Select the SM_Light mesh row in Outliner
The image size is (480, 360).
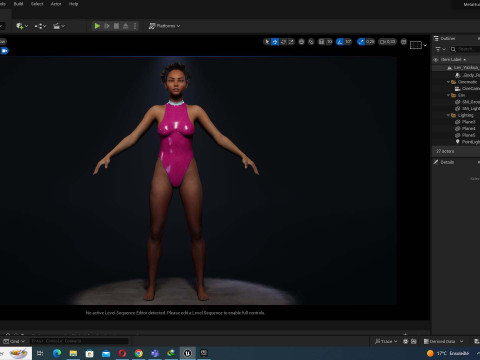pos(456,108)
